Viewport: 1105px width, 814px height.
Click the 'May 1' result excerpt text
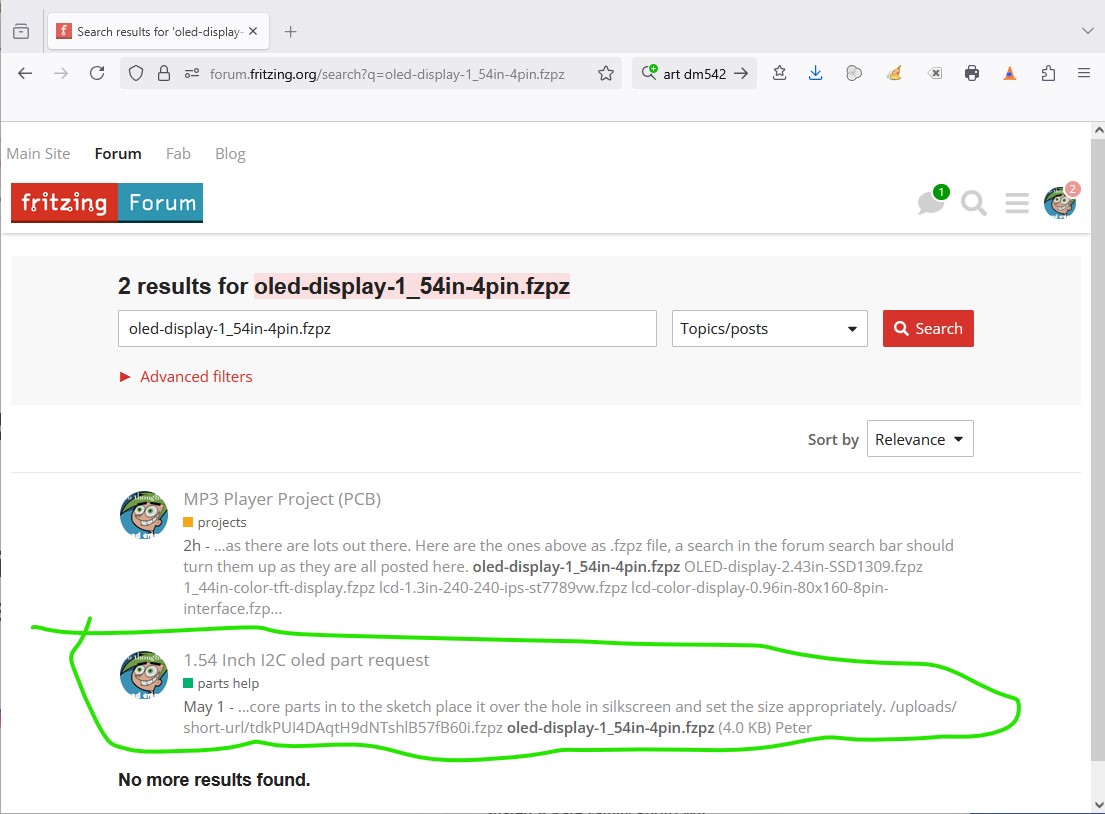pos(570,717)
